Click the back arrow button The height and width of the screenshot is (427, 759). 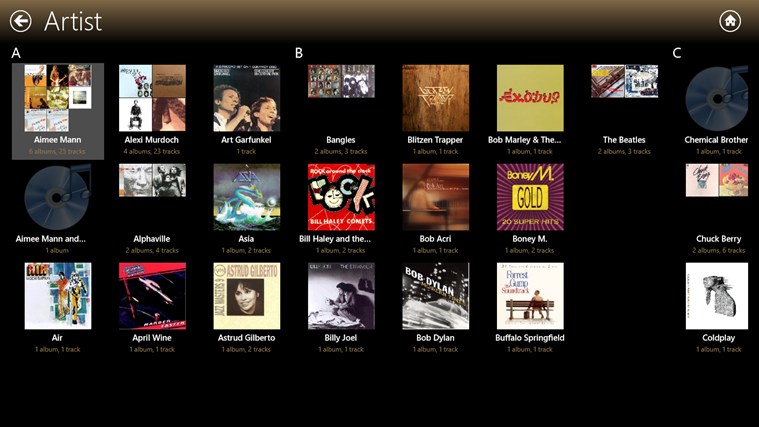click(20, 21)
